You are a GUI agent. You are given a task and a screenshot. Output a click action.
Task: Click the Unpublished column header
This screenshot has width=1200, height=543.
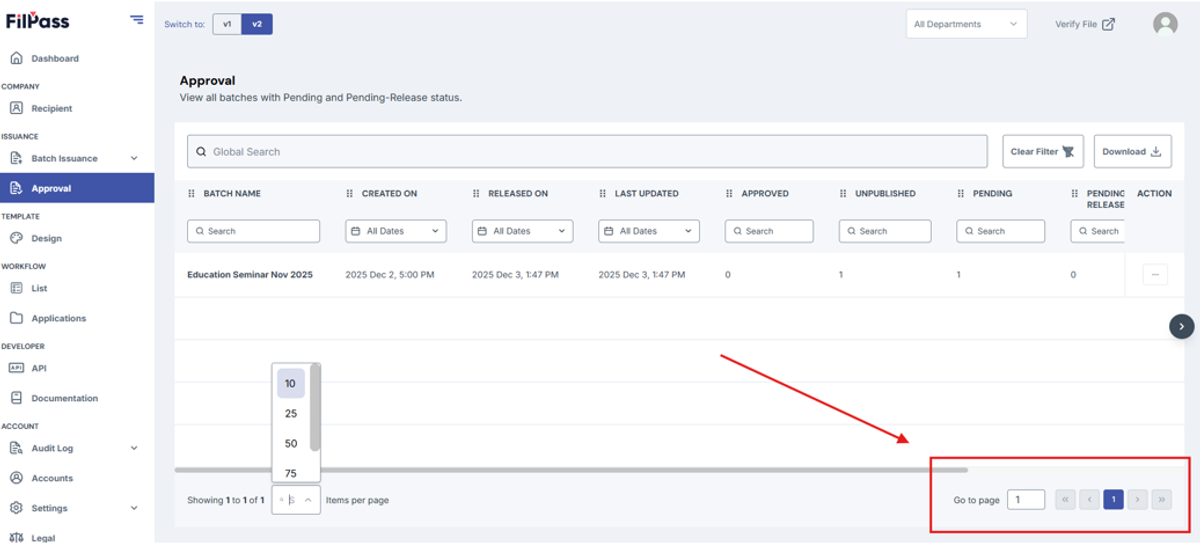click(x=885, y=193)
